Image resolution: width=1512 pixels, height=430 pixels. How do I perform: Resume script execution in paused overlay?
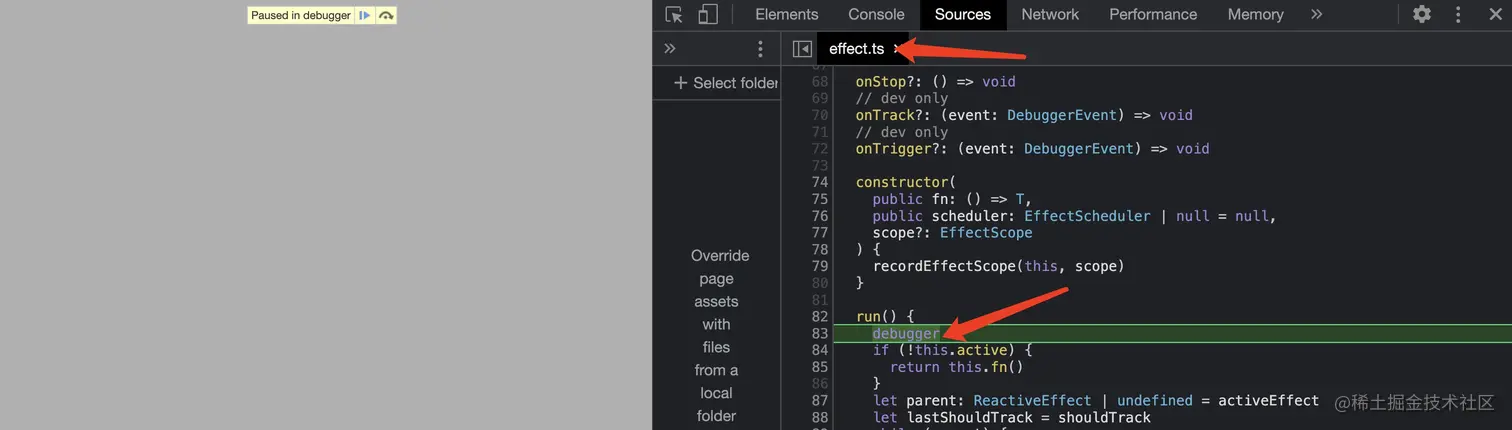tap(365, 15)
